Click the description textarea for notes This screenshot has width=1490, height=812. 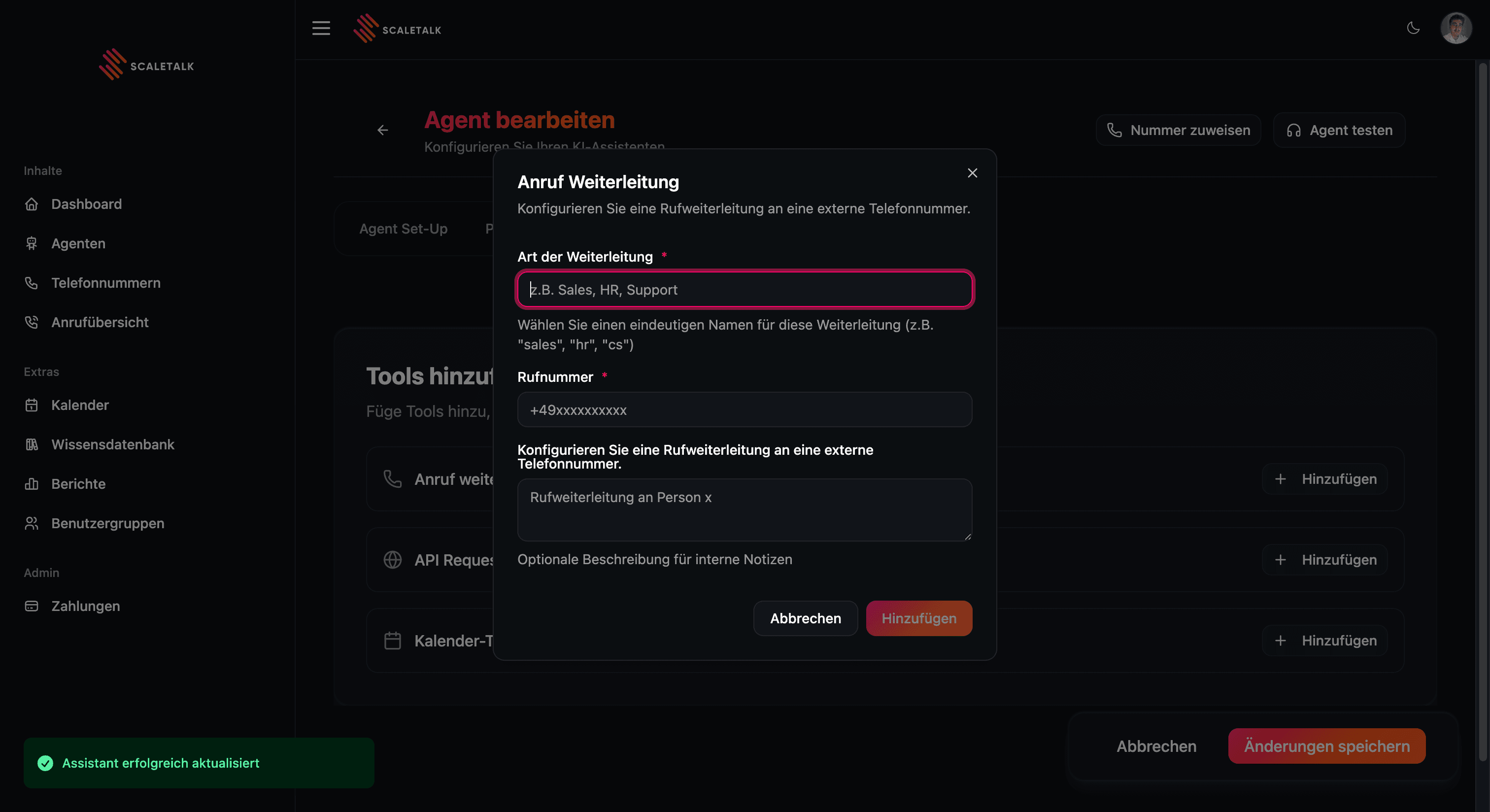[745, 509]
